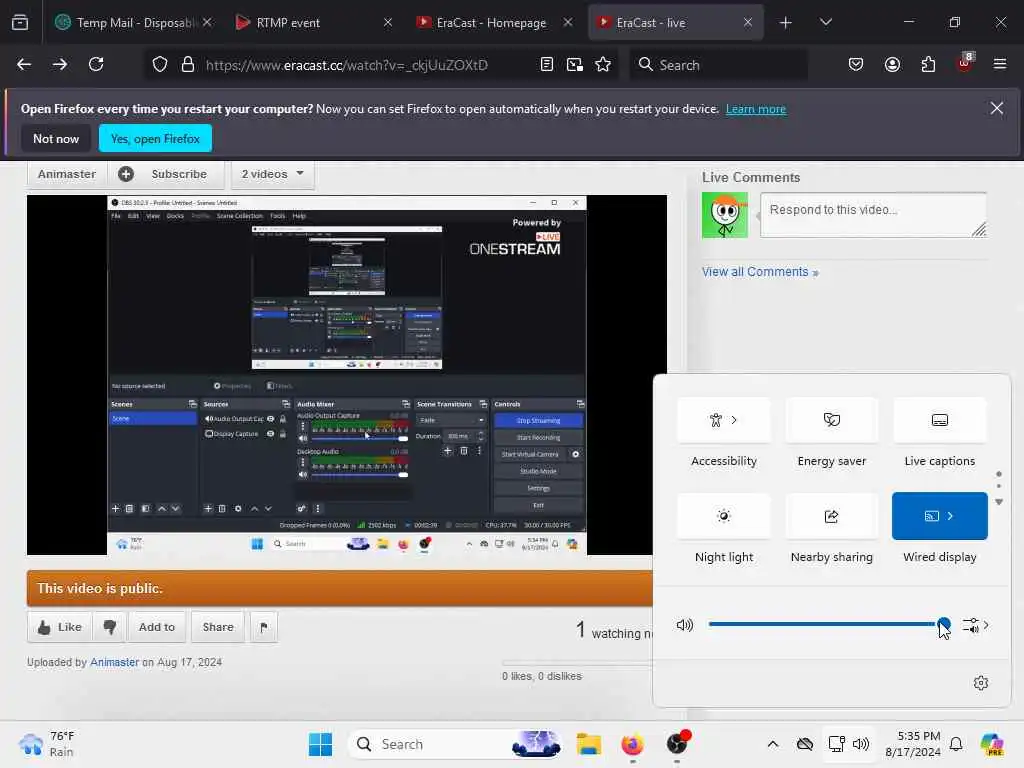Switch to the EraCast - Homepage tab
The height and width of the screenshot is (768, 1024).
click(x=494, y=23)
